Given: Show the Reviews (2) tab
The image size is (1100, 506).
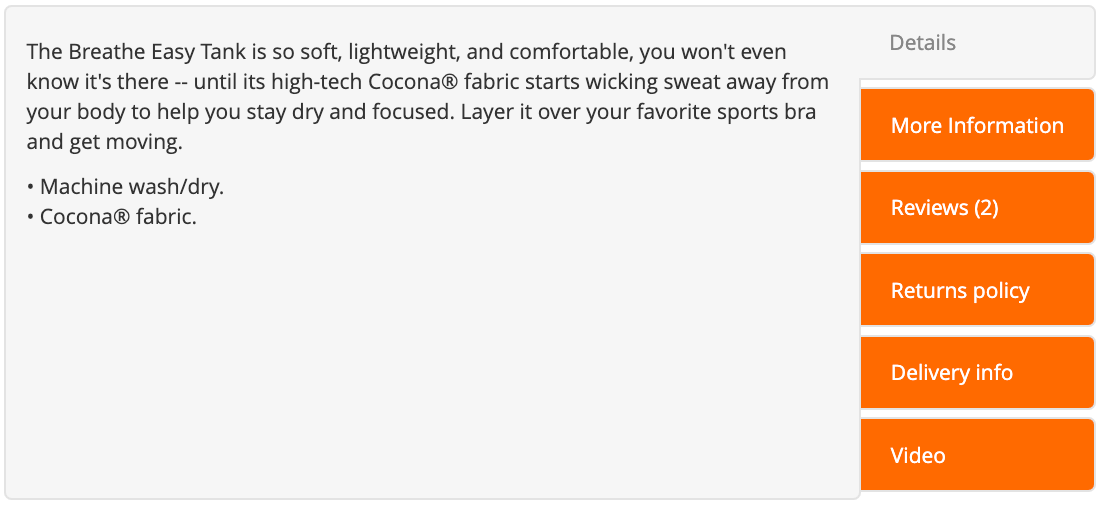Looking at the screenshot, I should [977, 208].
